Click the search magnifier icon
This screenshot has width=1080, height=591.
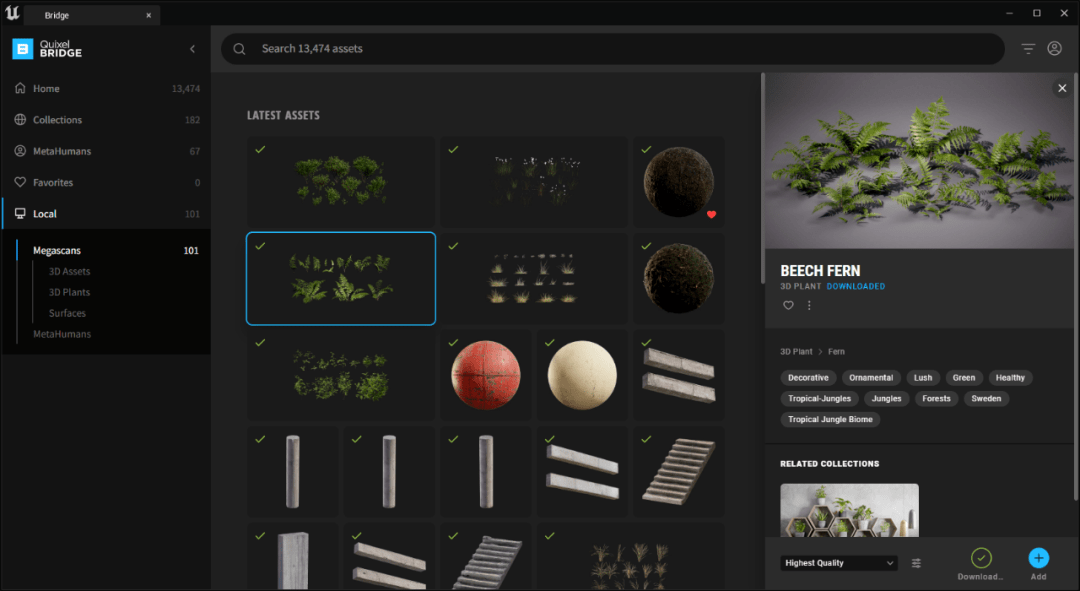point(240,48)
